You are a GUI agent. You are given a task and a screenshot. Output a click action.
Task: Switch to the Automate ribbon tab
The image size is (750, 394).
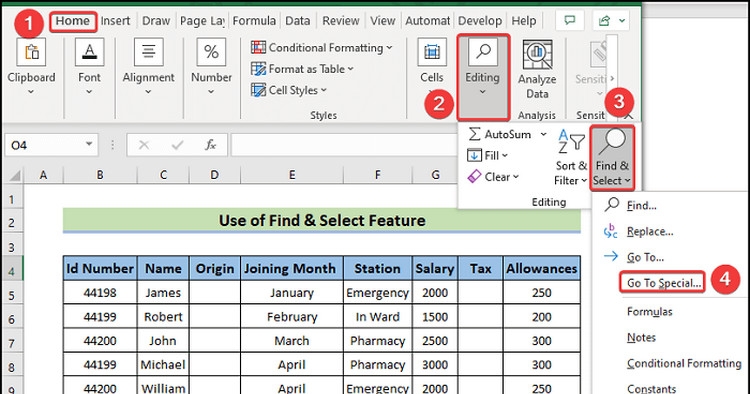[x=428, y=21]
